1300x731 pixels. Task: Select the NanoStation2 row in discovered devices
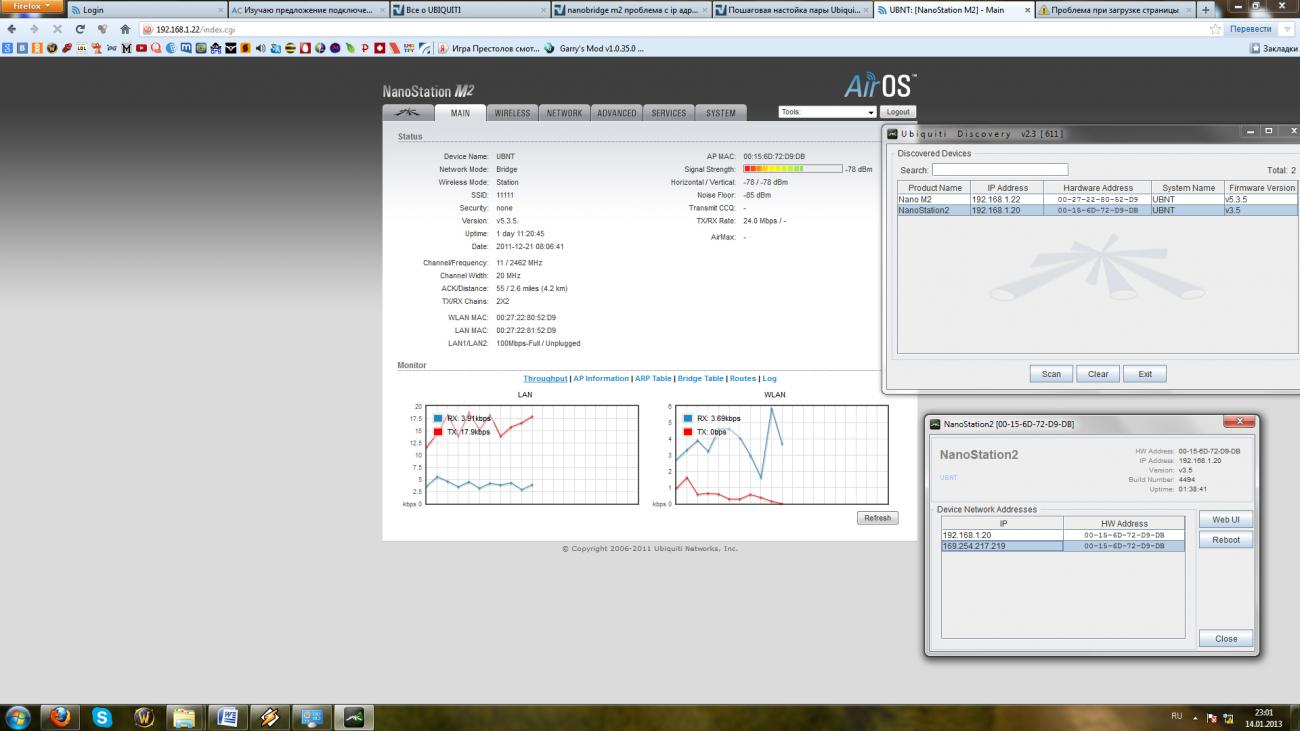(1097, 210)
